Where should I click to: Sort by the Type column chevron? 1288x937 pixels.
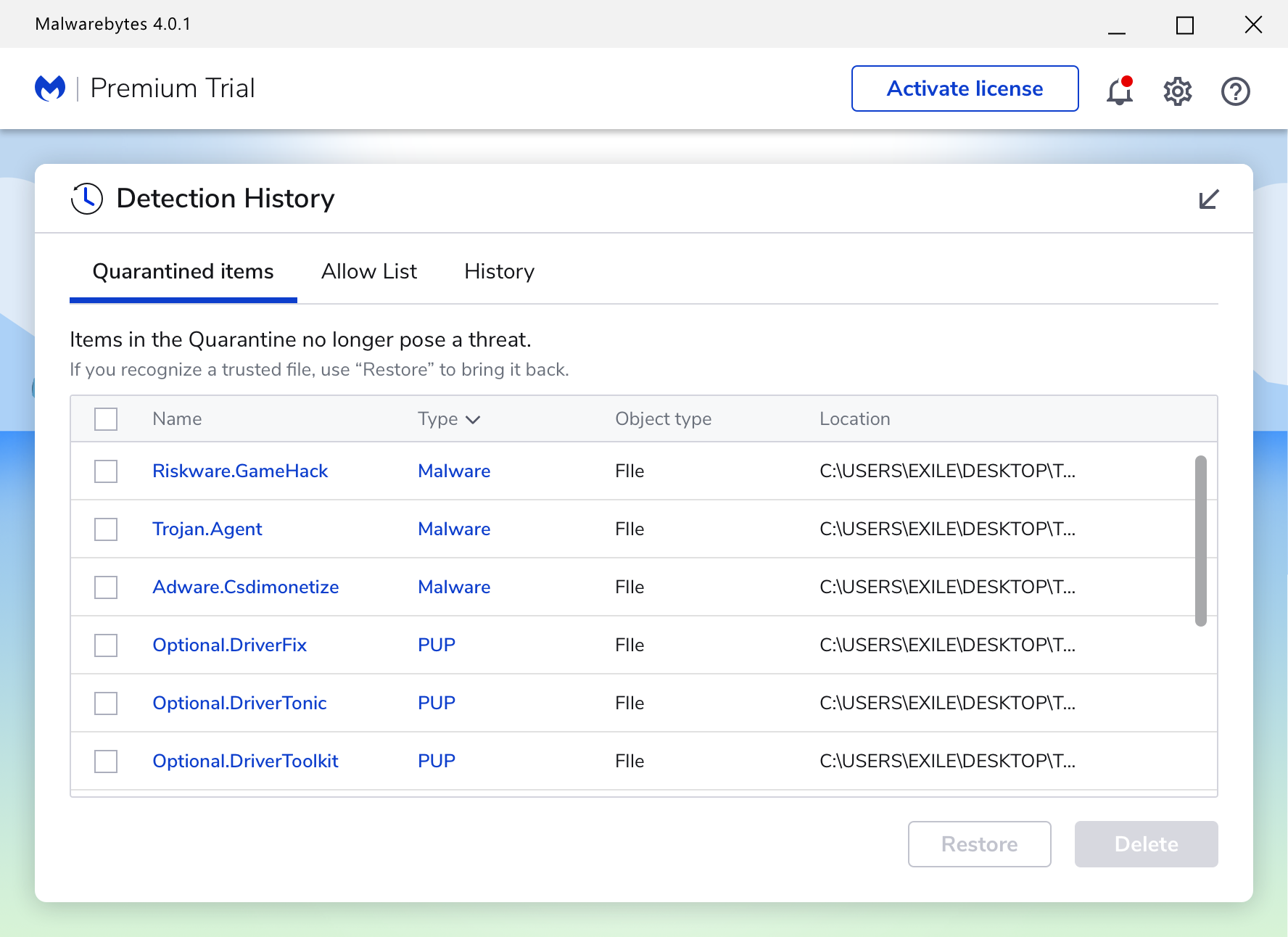click(x=473, y=420)
